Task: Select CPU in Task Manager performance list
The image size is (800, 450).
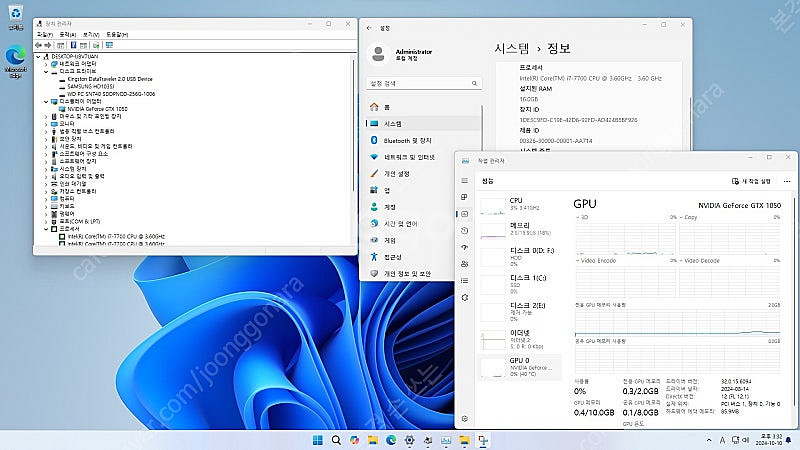Action: [519, 205]
